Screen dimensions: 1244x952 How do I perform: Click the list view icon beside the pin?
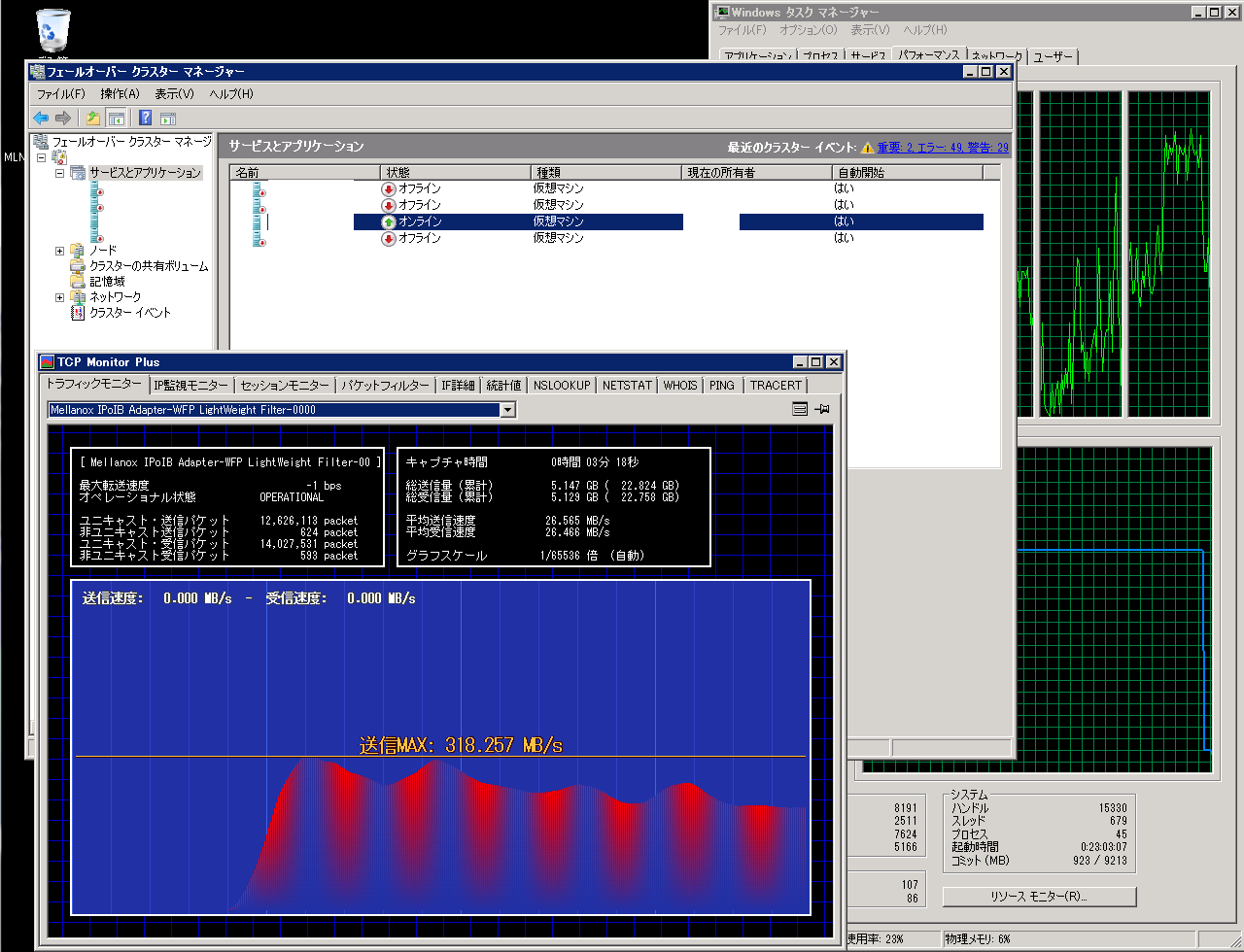800,410
